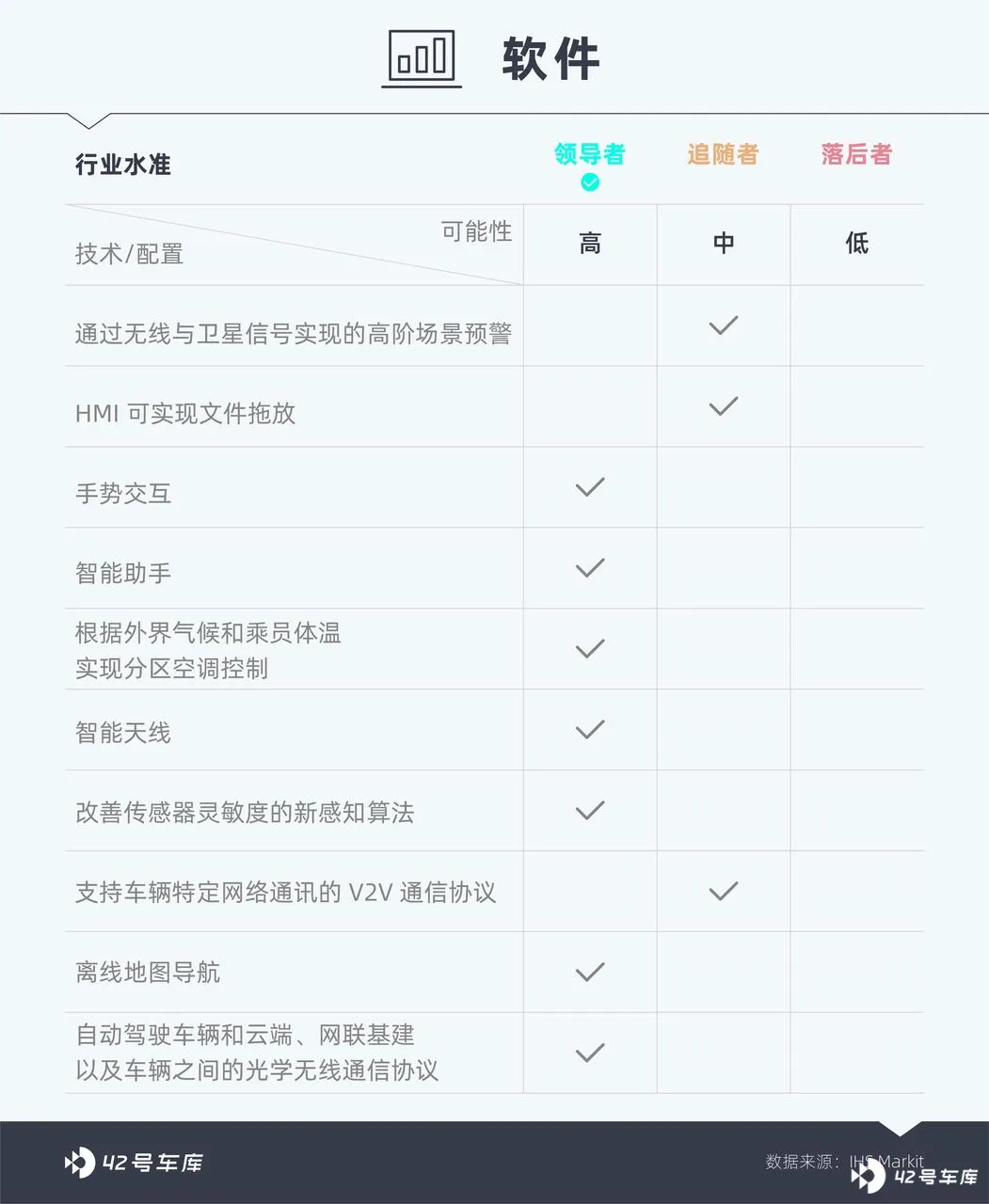Select the 领导者 column heading
Image resolution: width=989 pixels, height=1204 pixels.
click(x=590, y=153)
